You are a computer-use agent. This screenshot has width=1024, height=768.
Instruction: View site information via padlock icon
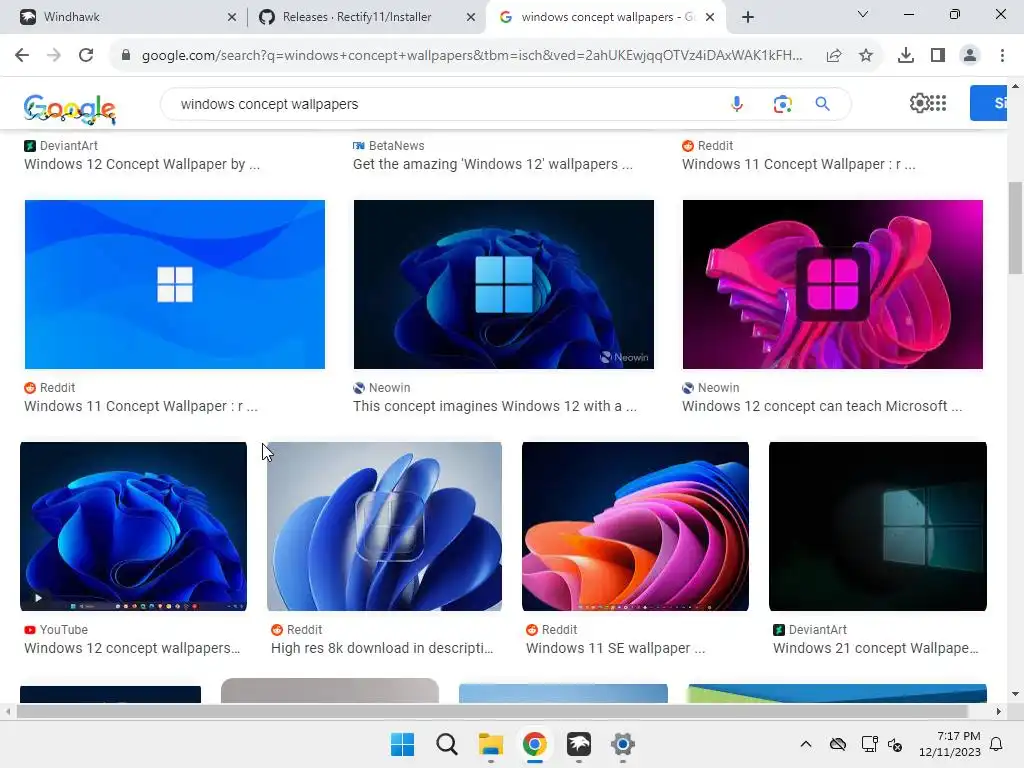[x=126, y=56]
